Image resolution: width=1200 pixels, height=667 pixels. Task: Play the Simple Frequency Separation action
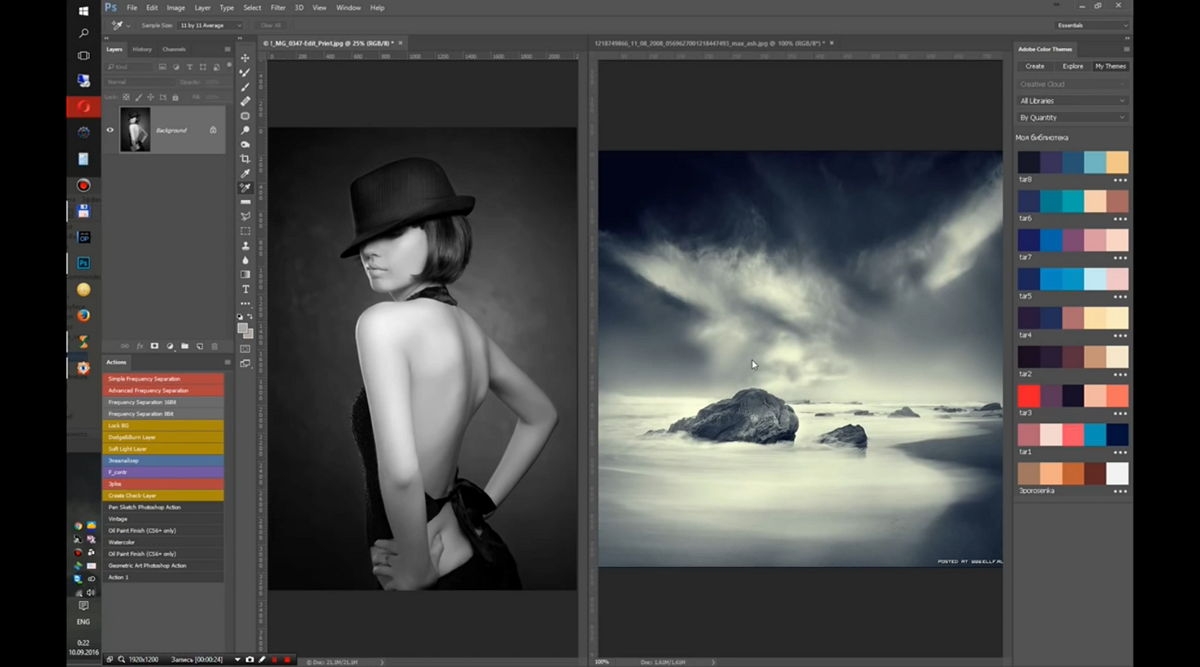pos(163,379)
